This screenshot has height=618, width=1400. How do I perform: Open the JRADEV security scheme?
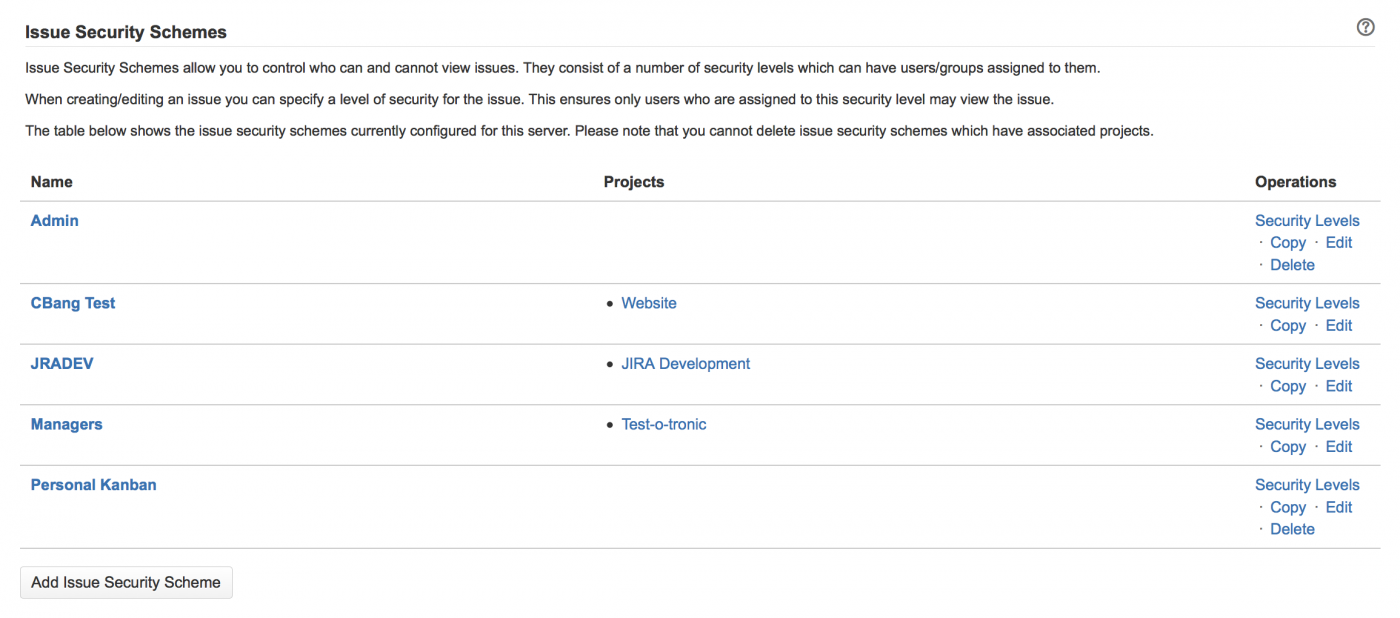pyautogui.click(x=62, y=364)
